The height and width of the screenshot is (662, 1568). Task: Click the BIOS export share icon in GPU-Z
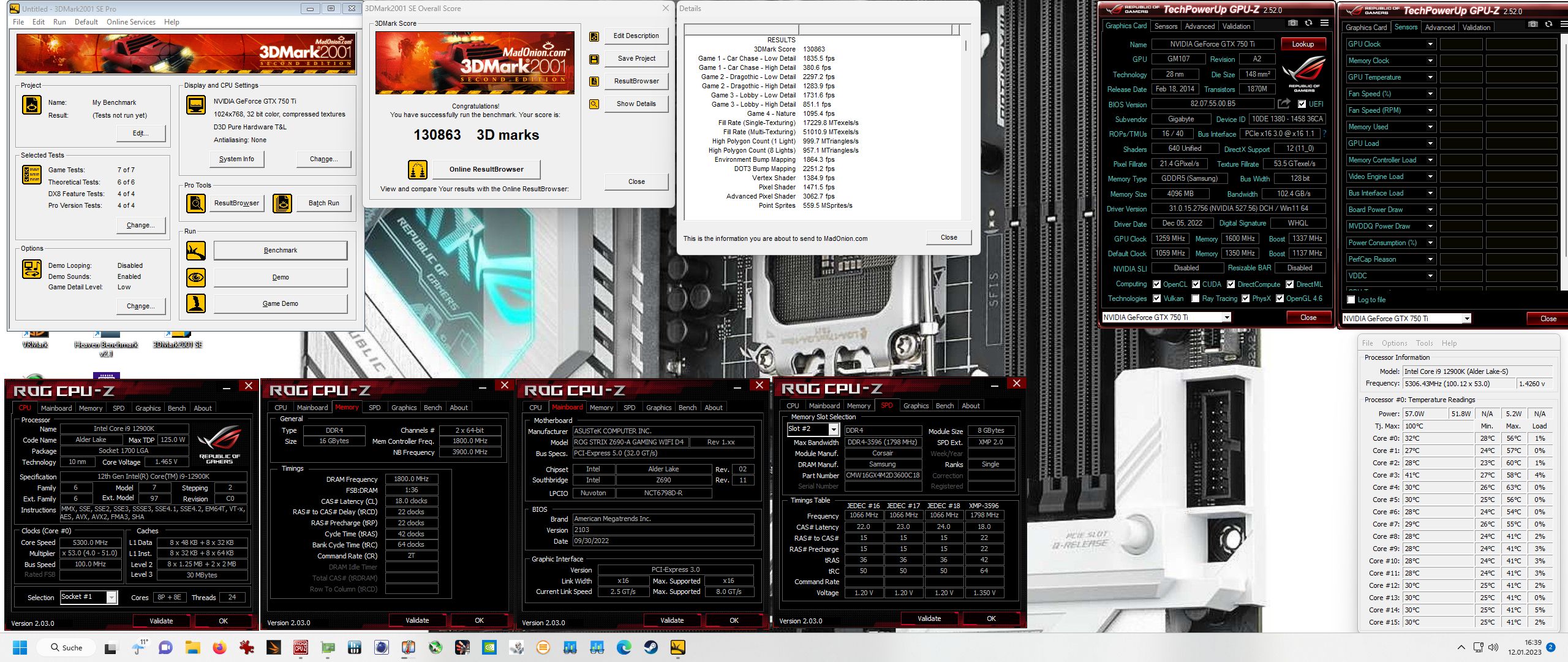[1284, 104]
